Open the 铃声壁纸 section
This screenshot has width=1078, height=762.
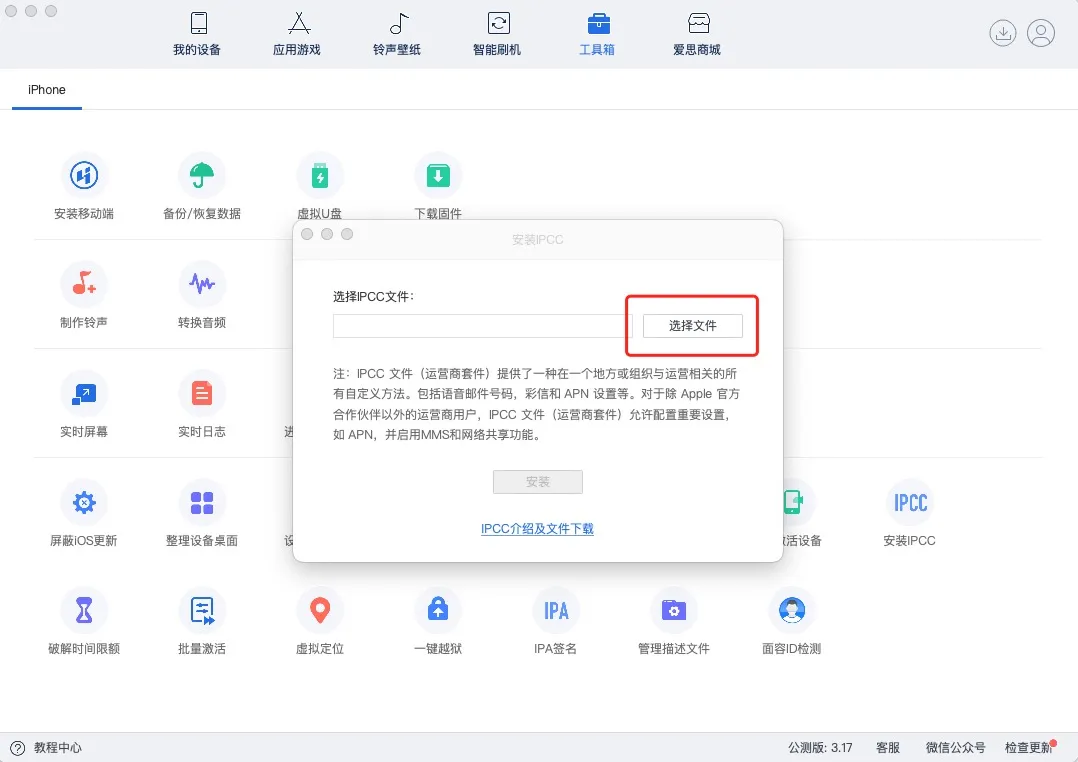click(397, 34)
